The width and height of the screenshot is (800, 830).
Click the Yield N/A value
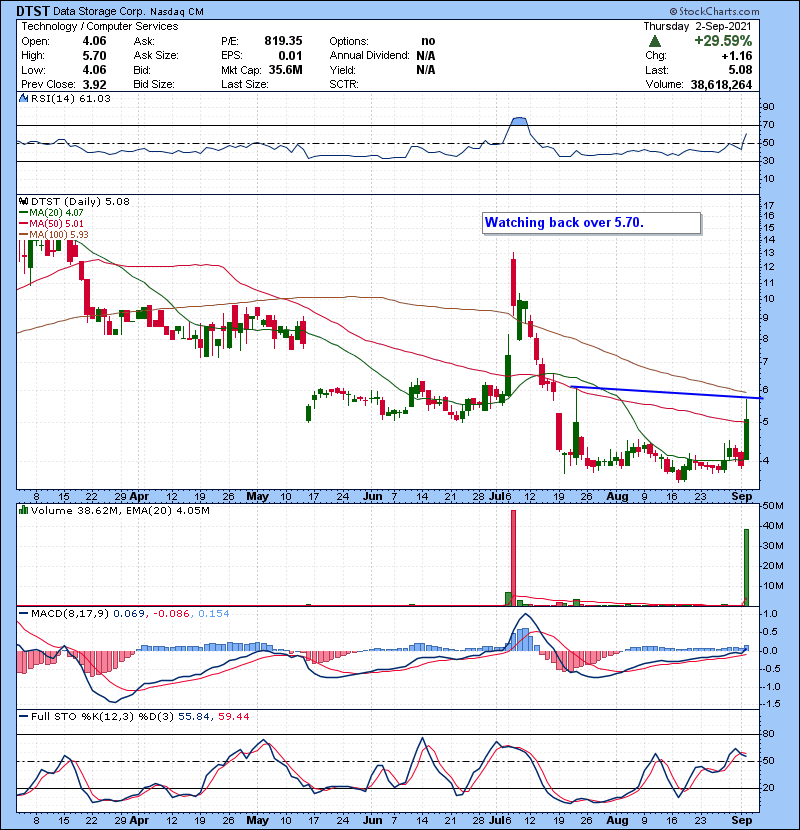click(426, 70)
